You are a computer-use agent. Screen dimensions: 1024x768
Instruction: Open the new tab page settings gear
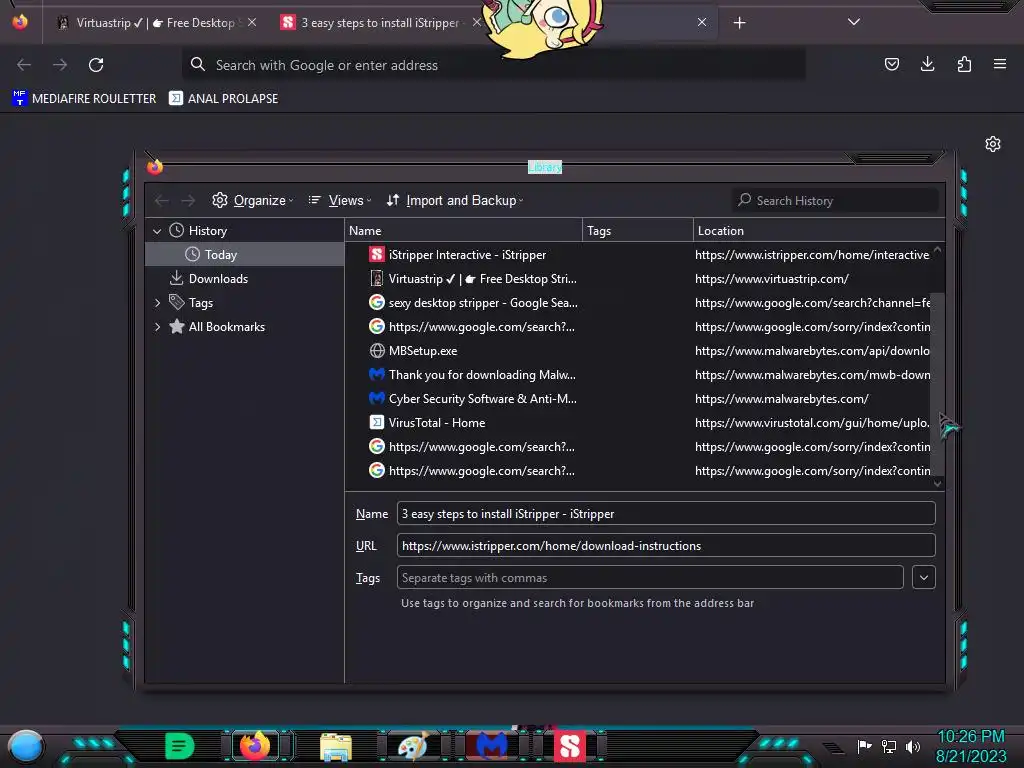click(x=993, y=144)
